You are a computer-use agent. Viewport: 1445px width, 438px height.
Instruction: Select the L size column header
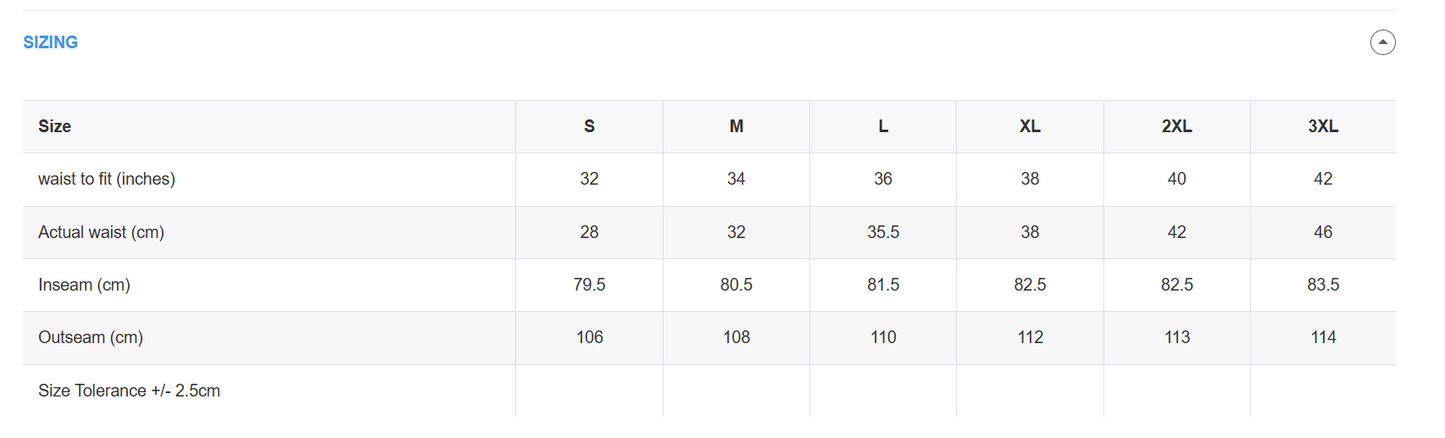[x=883, y=127]
